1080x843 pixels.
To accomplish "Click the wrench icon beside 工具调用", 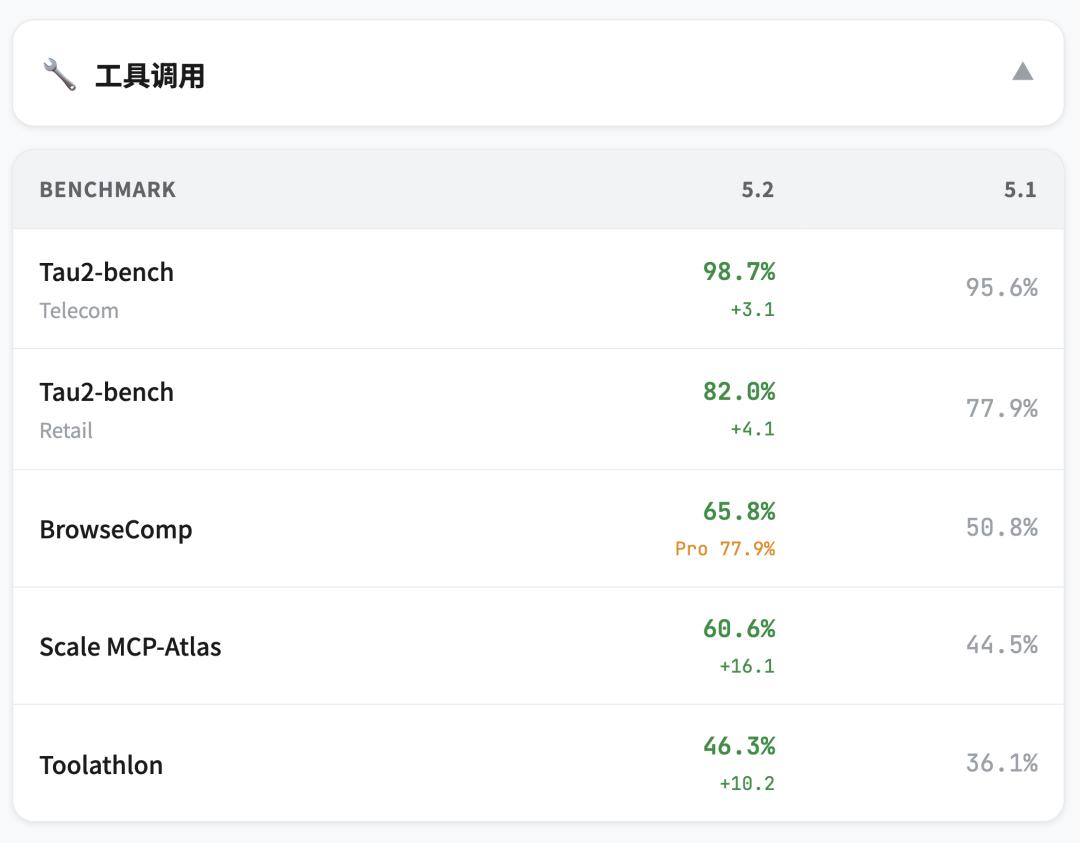I will [x=59, y=74].
